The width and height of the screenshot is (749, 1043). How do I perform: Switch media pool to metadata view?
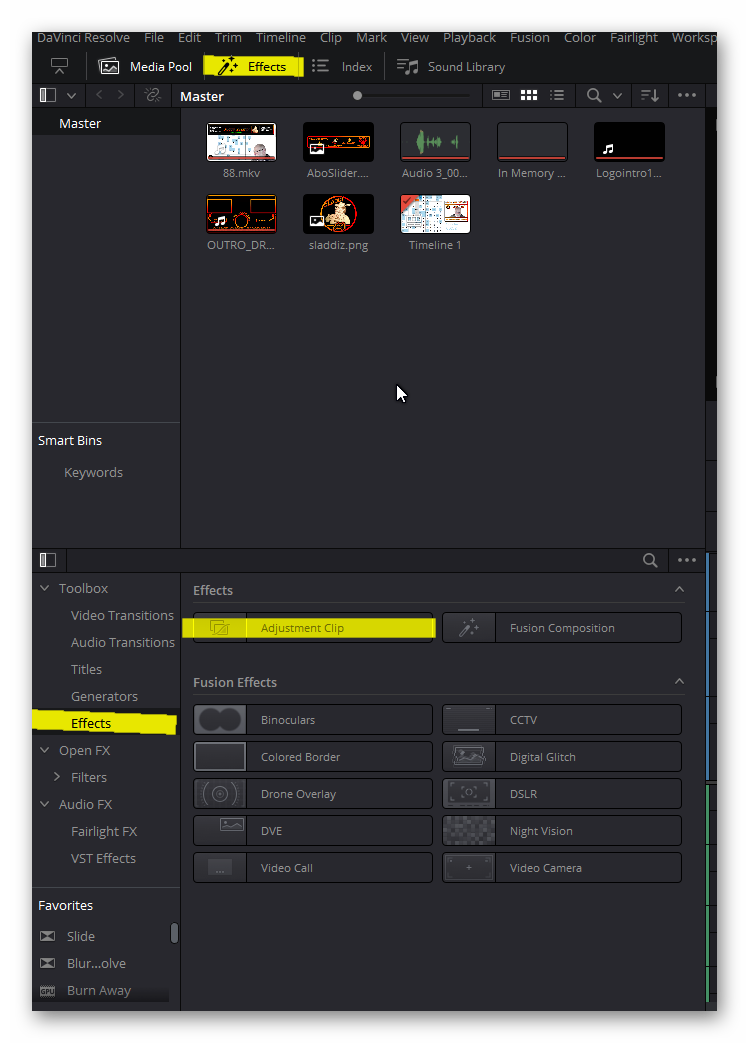[x=501, y=95]
